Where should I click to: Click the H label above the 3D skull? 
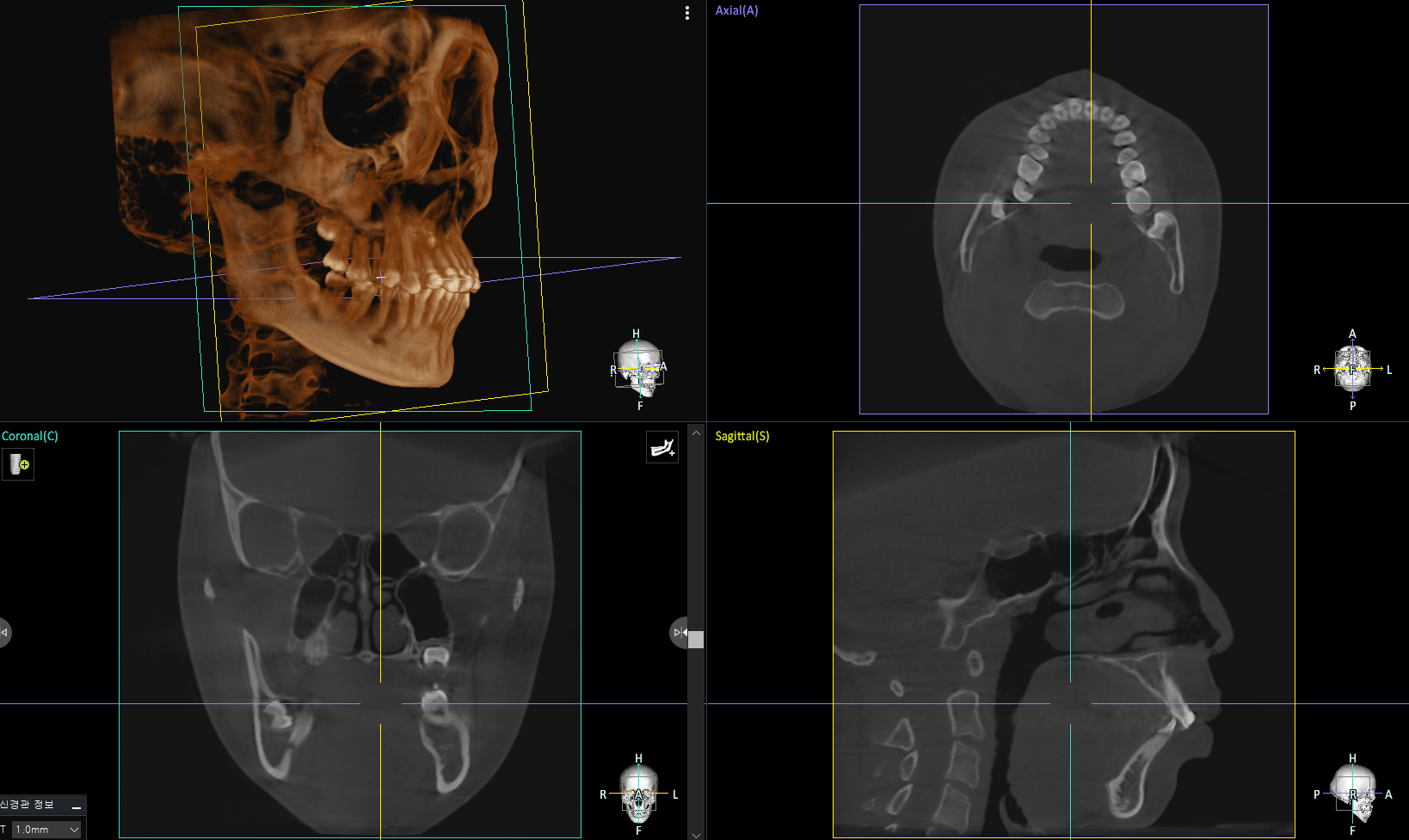click(636, 334)
